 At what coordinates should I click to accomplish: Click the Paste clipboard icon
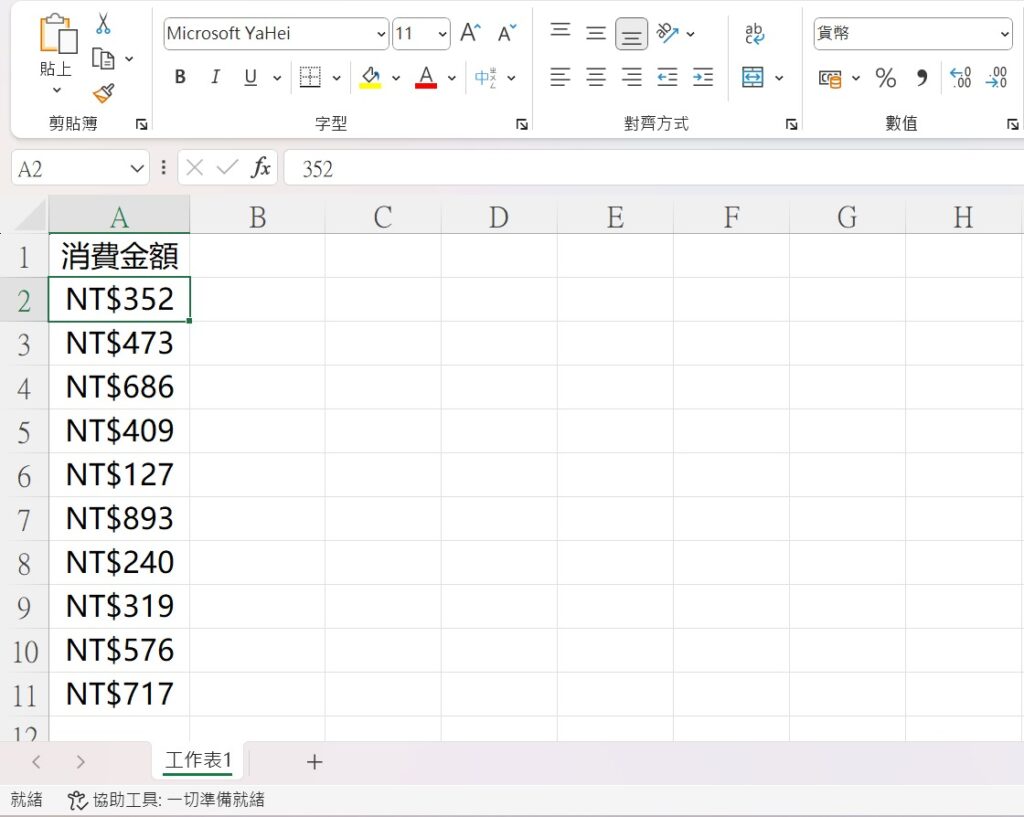57,34
